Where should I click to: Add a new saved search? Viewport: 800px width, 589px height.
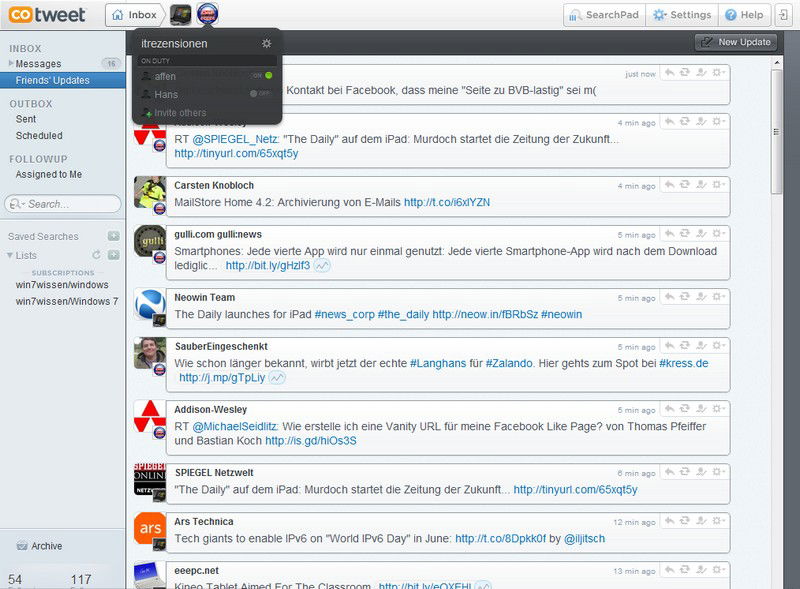[x=113, y=236]
